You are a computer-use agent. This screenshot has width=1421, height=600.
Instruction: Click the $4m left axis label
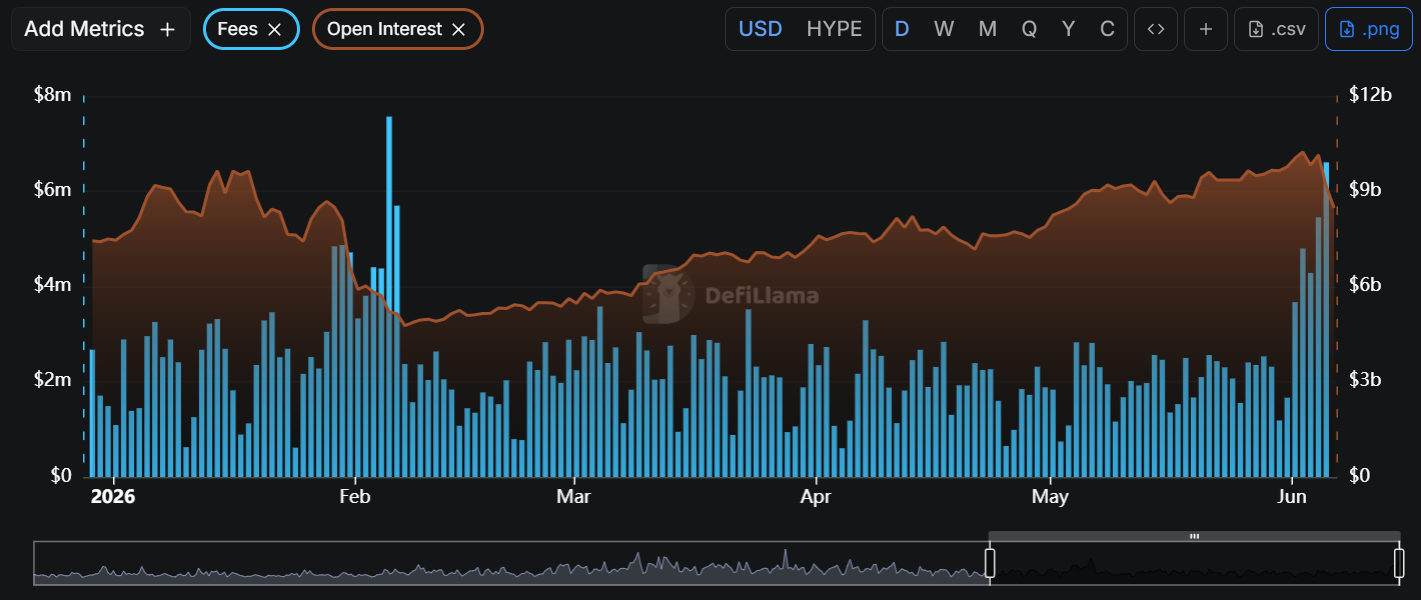point(53,285)
